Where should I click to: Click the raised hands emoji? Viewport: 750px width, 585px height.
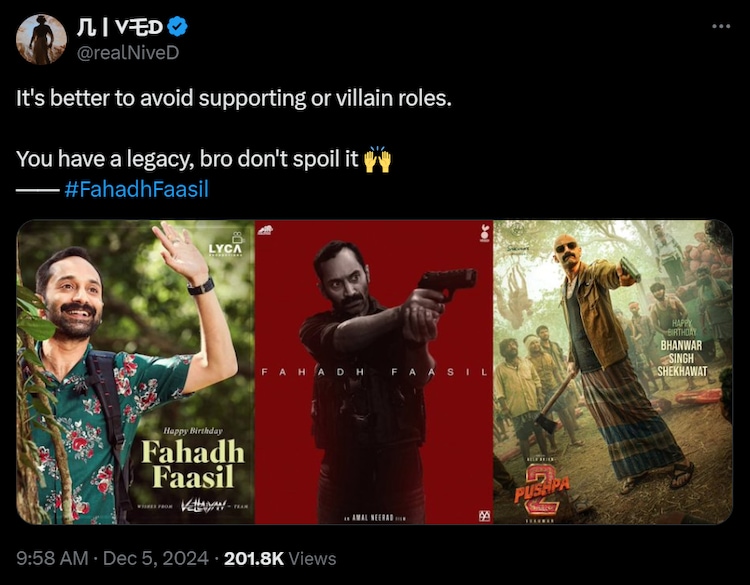[x=377, y=159]
